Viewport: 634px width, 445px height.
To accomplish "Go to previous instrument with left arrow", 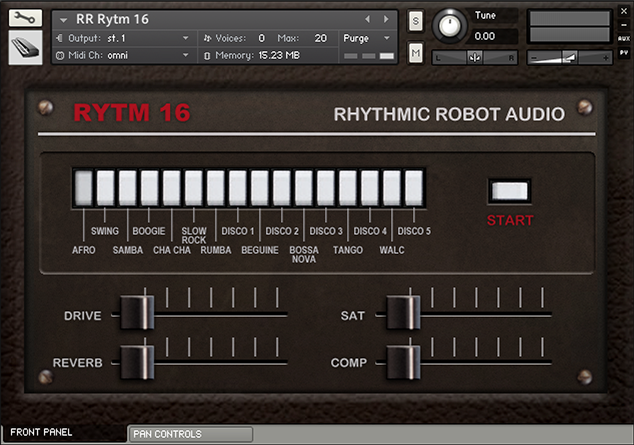I will pos(367,19).
